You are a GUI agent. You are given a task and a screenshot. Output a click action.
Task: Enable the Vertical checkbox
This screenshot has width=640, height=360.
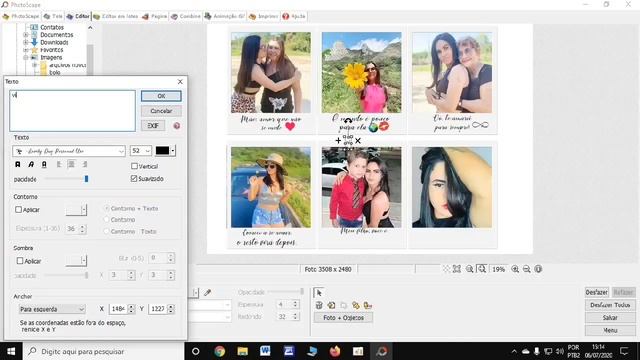134,166
